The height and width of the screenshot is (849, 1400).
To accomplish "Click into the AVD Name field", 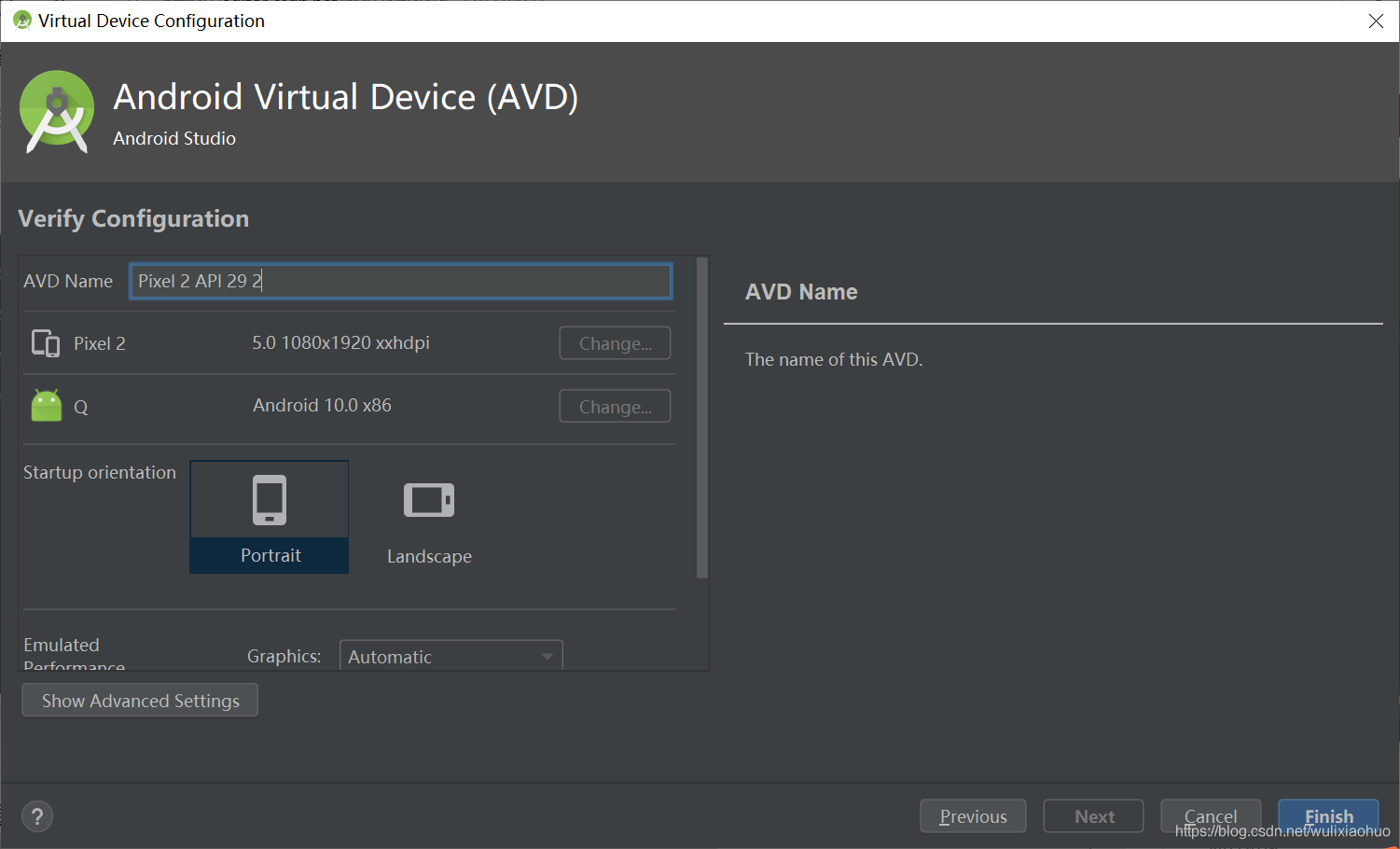I will click(401, 281).
